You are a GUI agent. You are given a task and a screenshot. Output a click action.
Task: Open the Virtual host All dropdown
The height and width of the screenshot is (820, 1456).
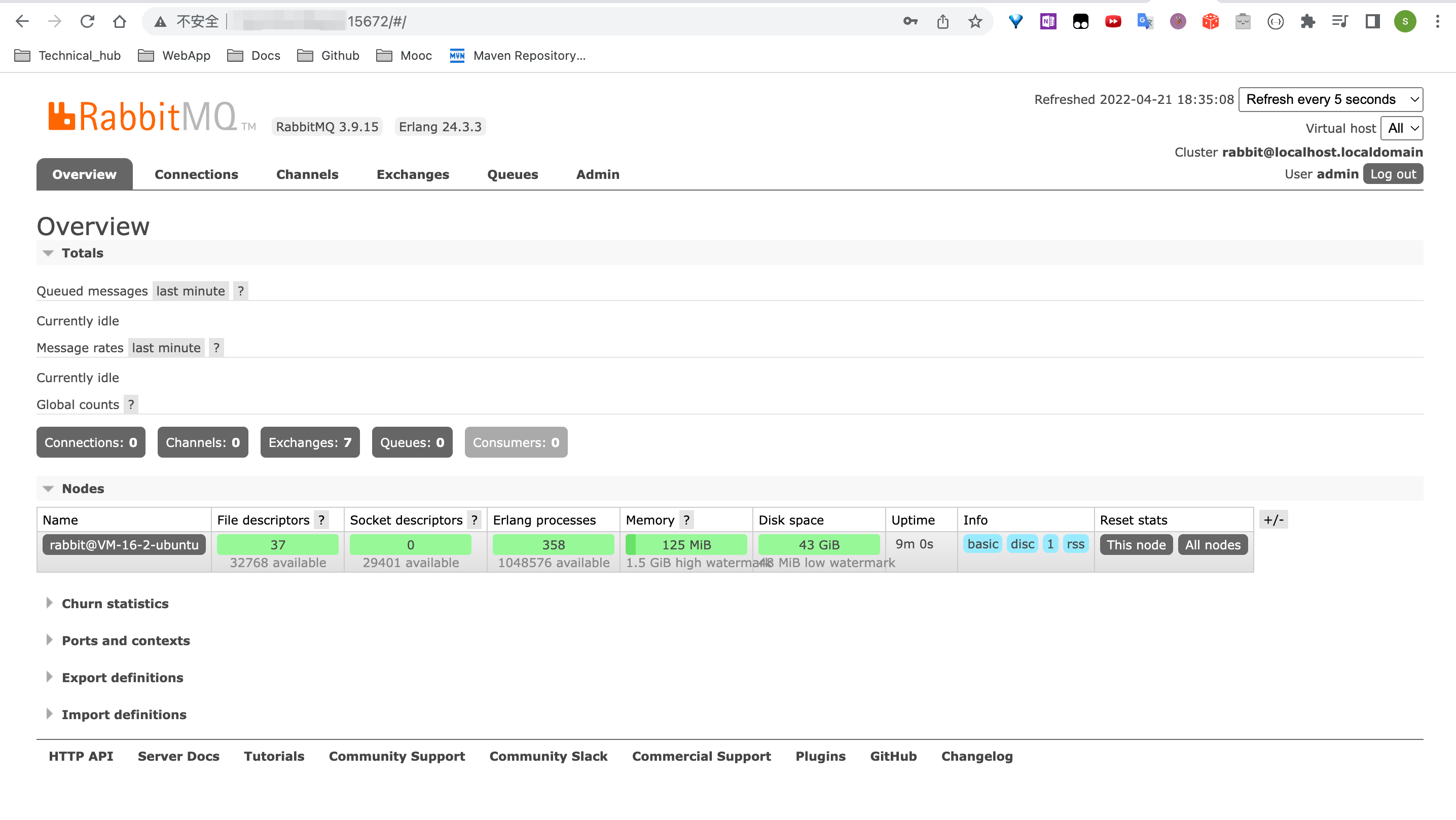tap(1402, 128)
